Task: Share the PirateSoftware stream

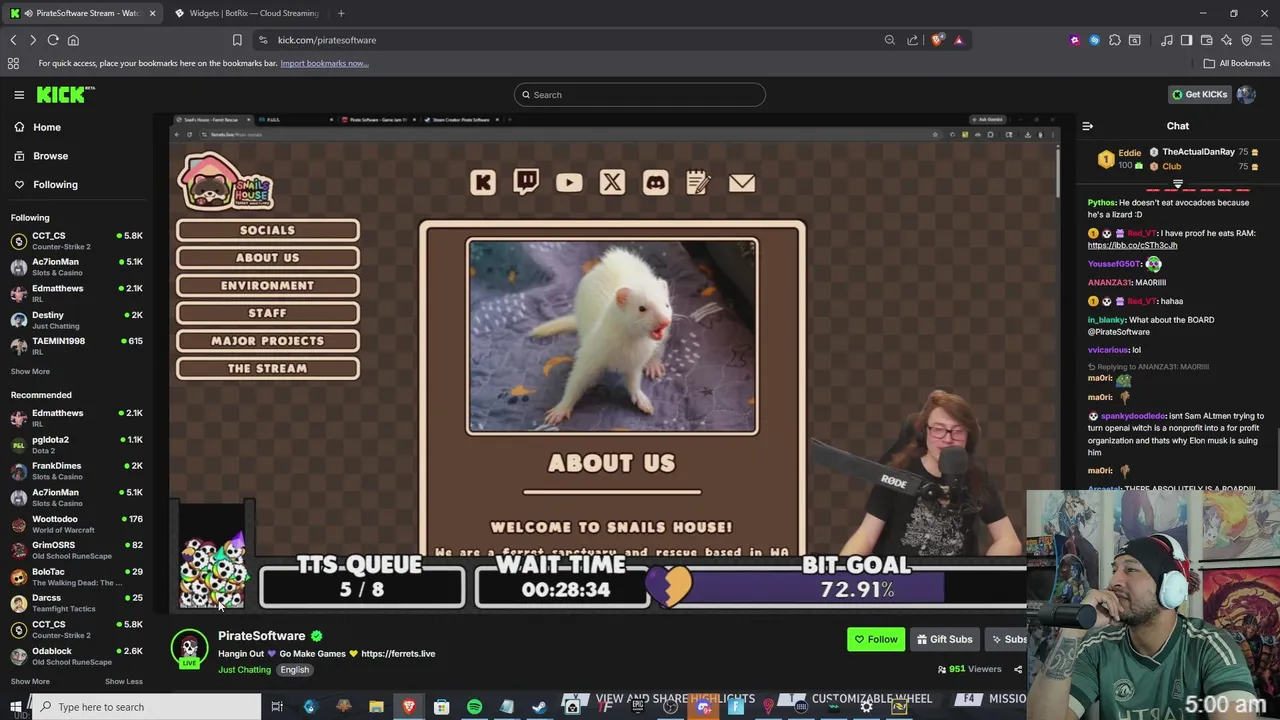Action: coord(1018,669)
